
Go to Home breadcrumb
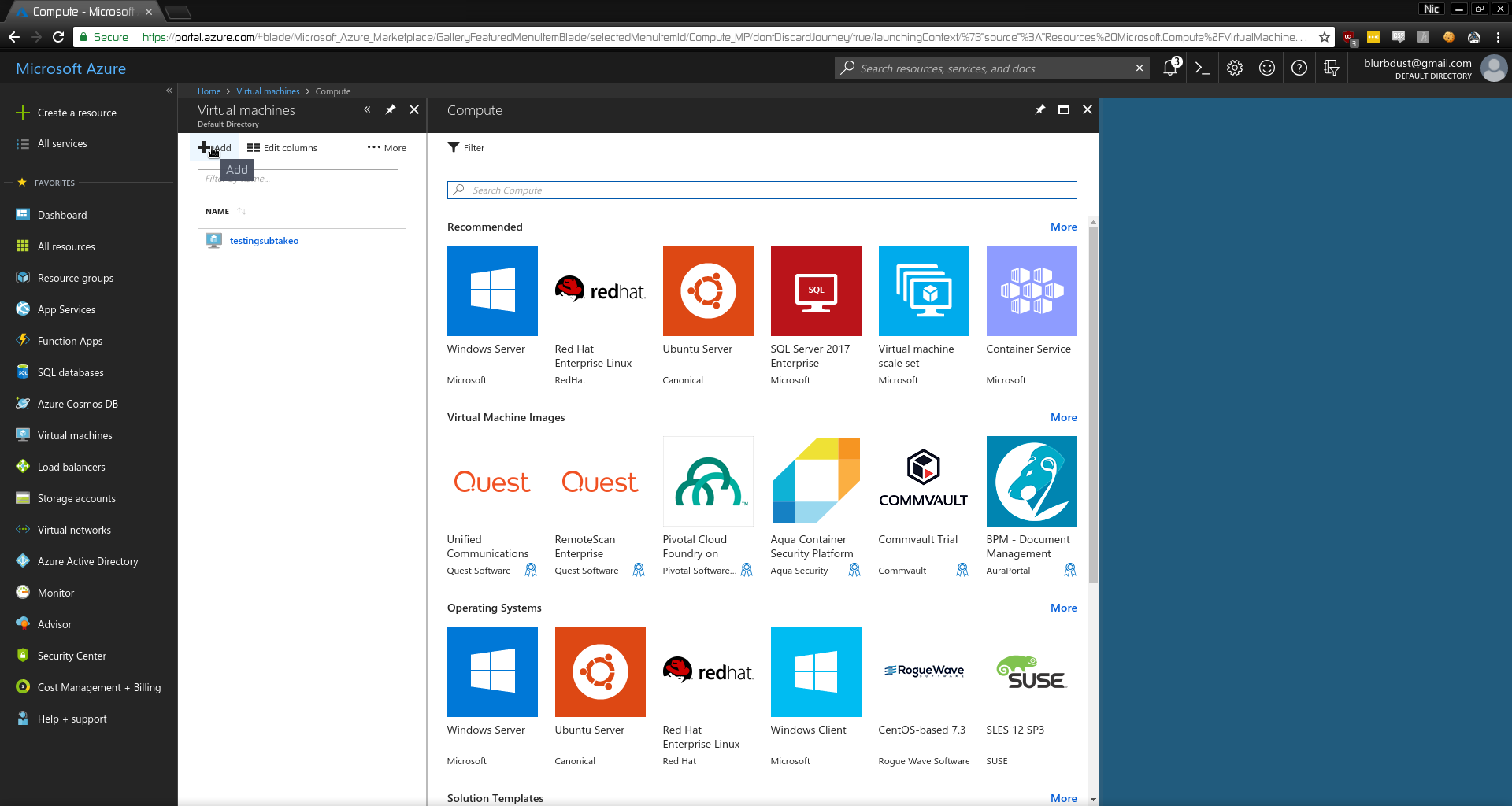click(x=209, y=91)
